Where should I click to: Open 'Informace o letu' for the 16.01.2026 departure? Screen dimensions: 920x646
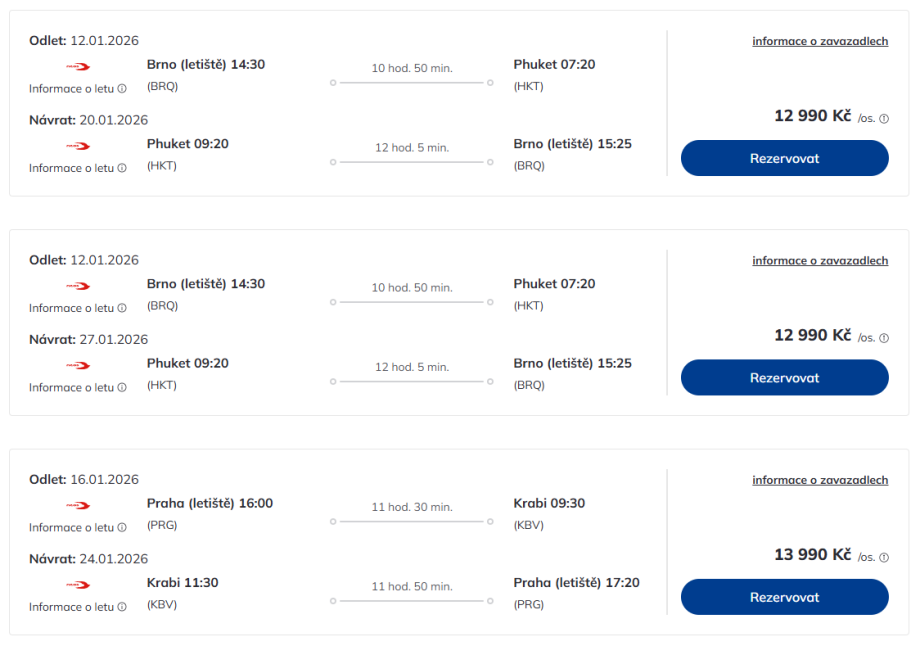pos(71,527)
